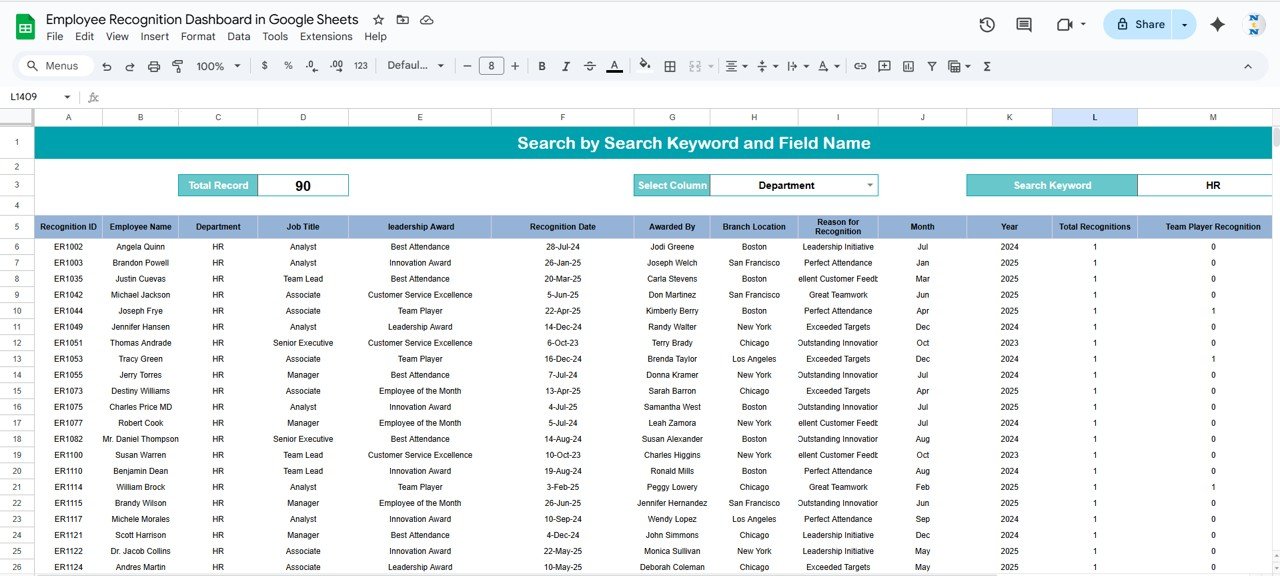Toggle strikethrough formatting

[590, 66]
